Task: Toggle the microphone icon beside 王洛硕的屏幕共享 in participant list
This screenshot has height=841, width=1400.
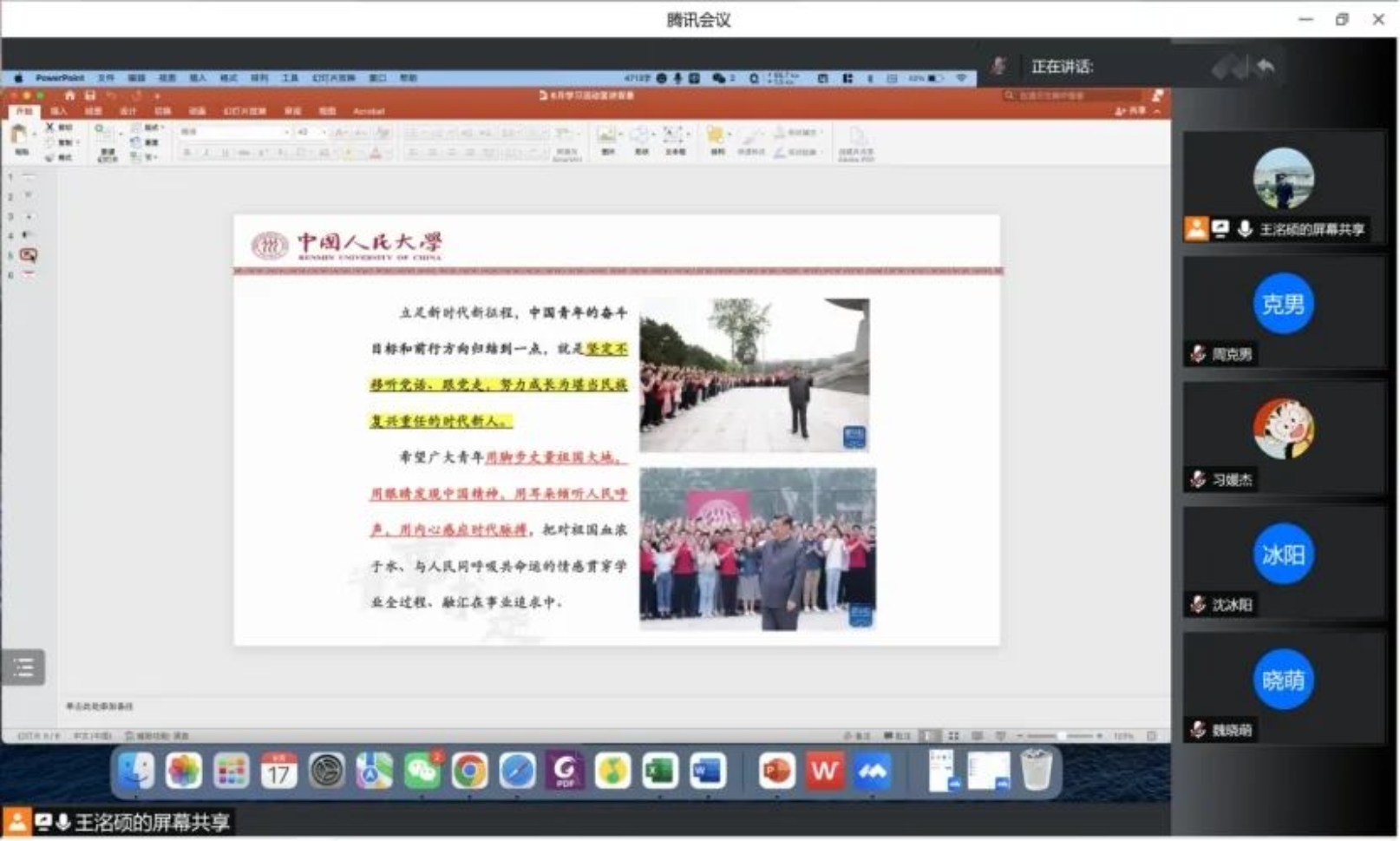Action: [x=1245, y=229]
